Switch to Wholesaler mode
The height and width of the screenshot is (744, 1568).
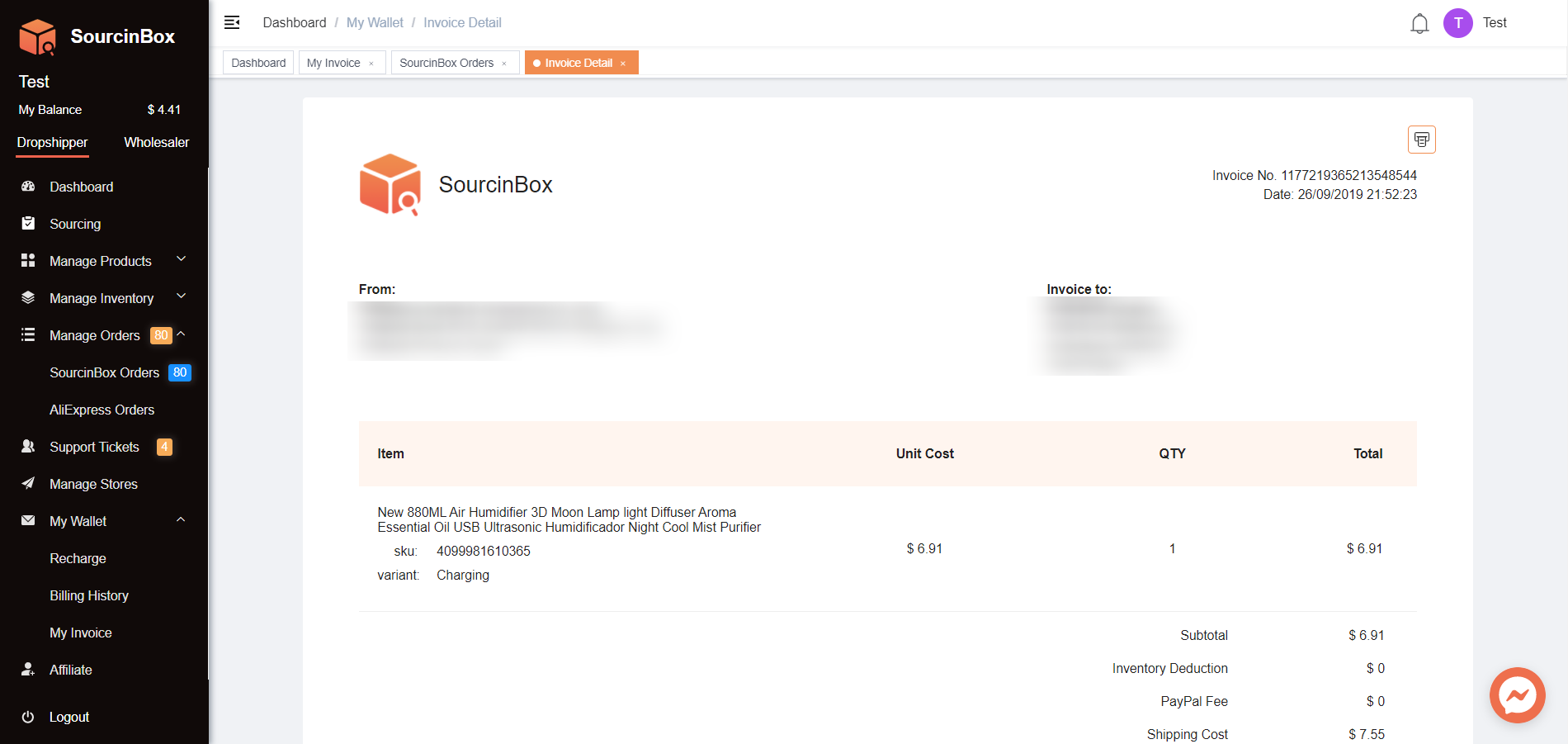pyautogui.click(x=157, y=142)
